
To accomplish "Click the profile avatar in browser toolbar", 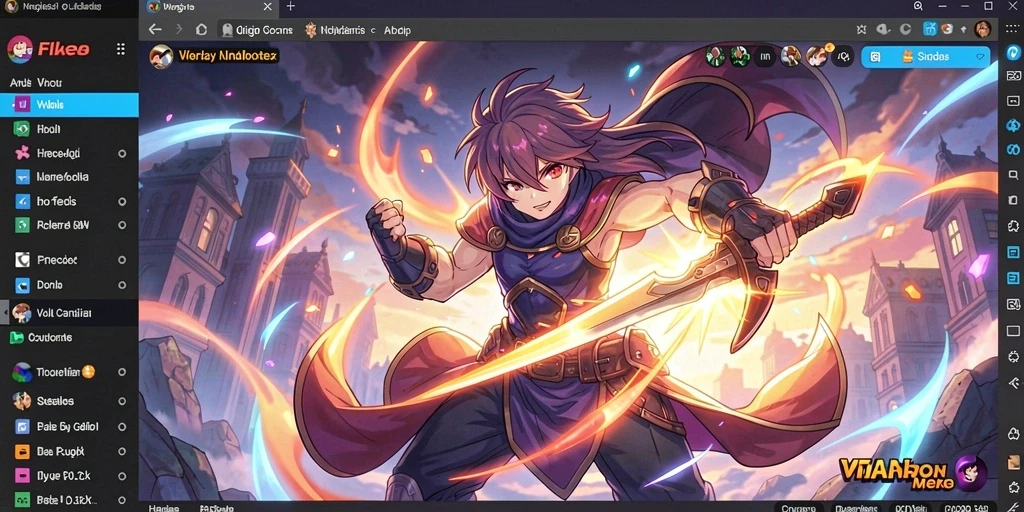I will coord(982,29).
